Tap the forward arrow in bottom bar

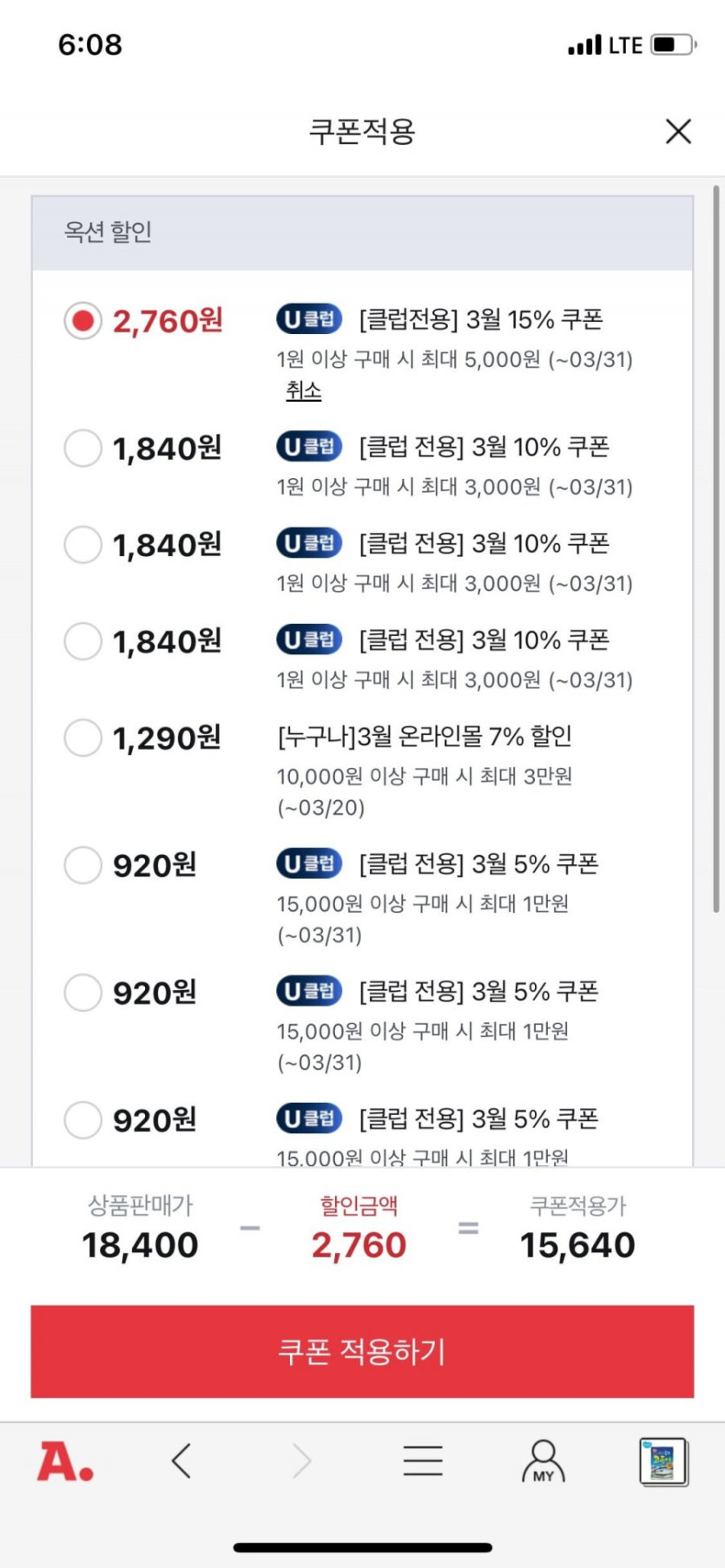301,1461
